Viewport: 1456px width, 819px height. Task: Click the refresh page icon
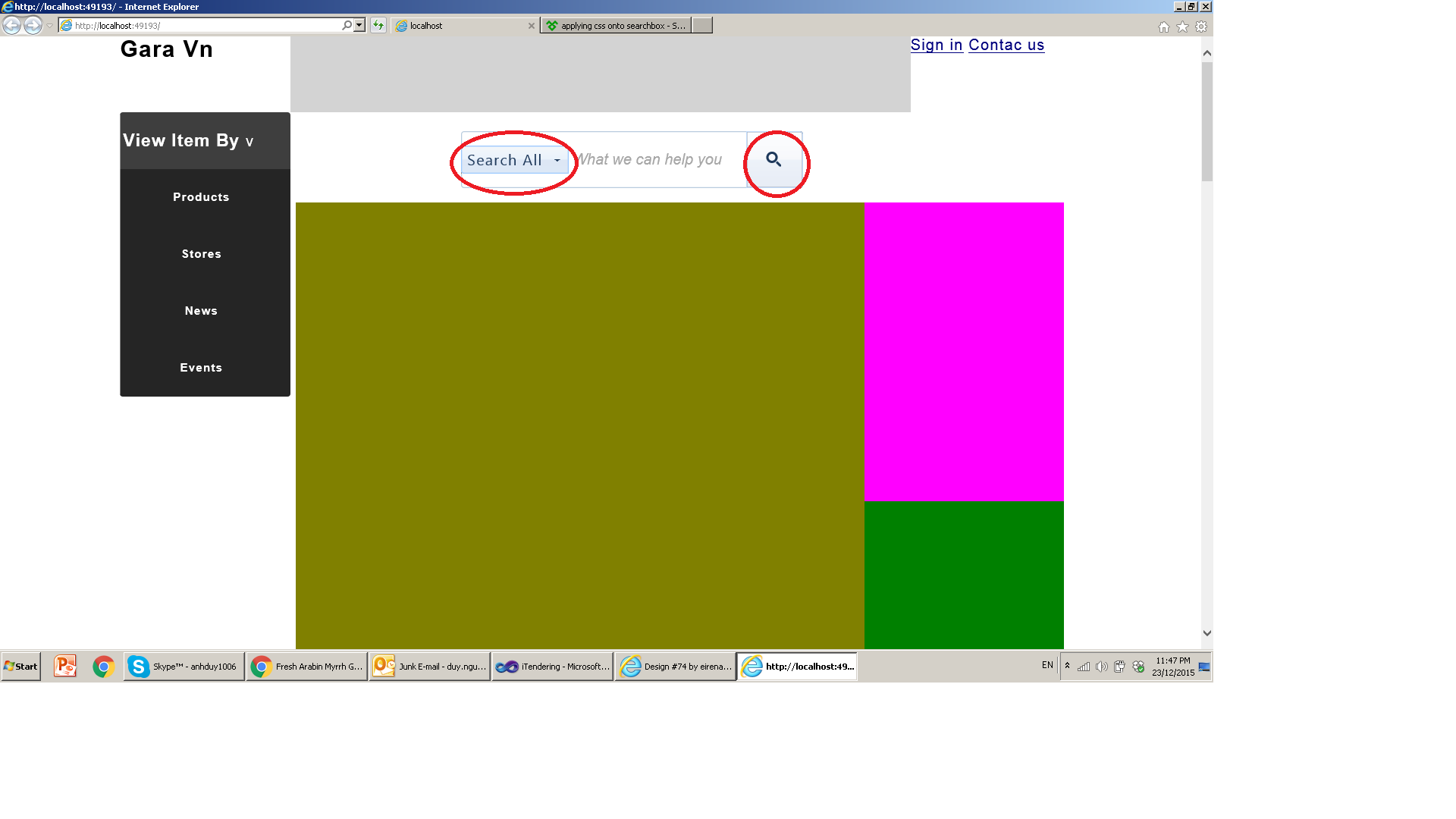pos(378,26)
